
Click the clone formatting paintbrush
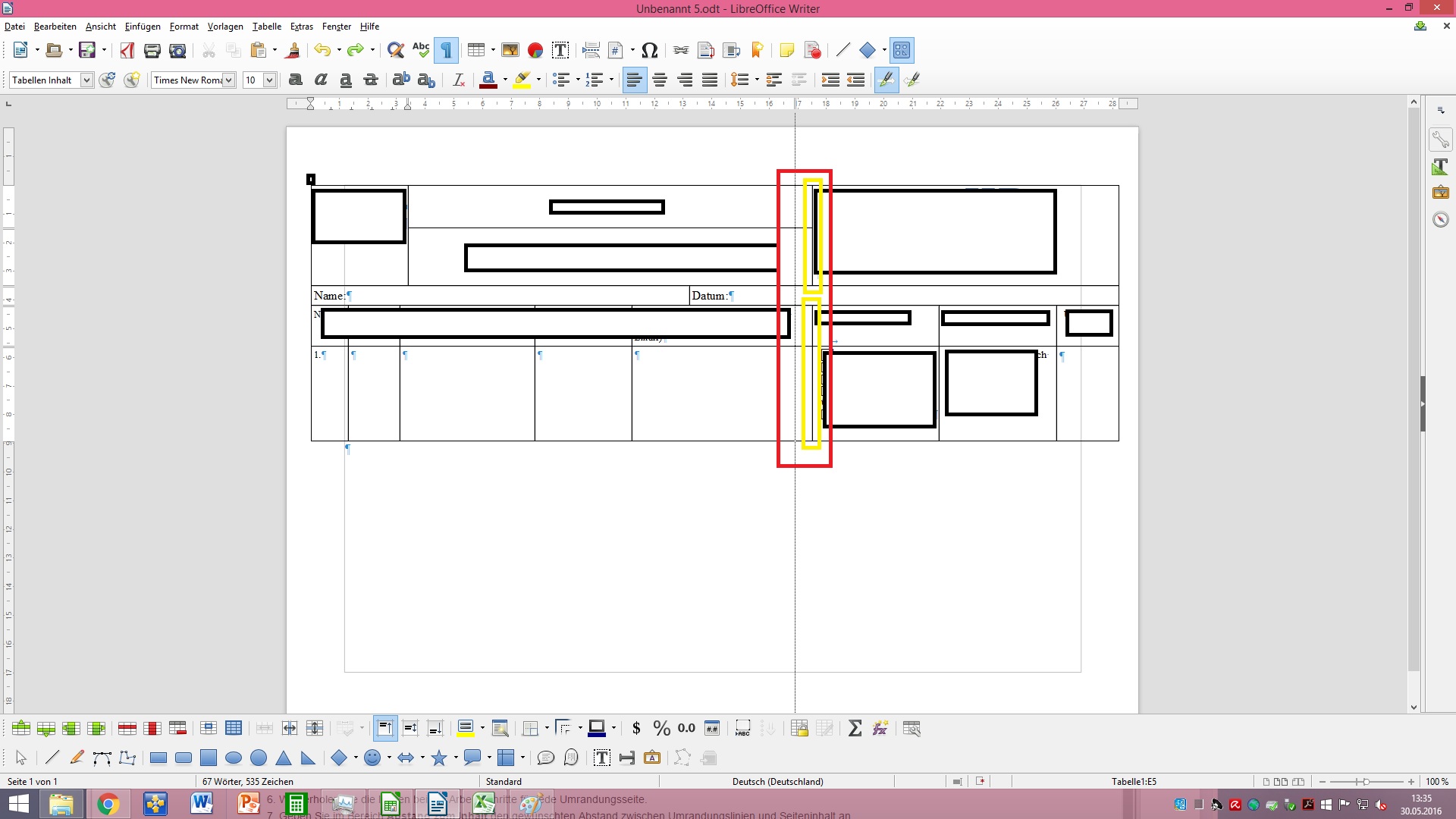(x=293, y=50)
